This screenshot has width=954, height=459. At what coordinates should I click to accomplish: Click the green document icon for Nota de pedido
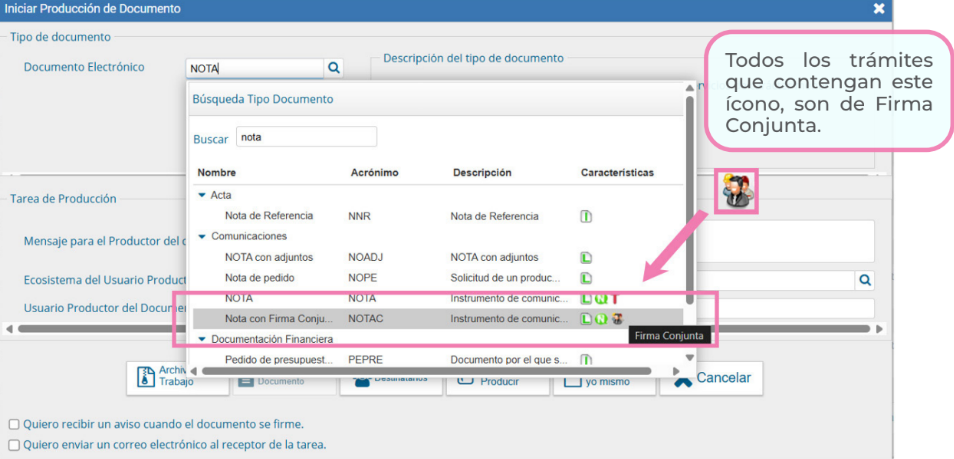click(587, 278)
